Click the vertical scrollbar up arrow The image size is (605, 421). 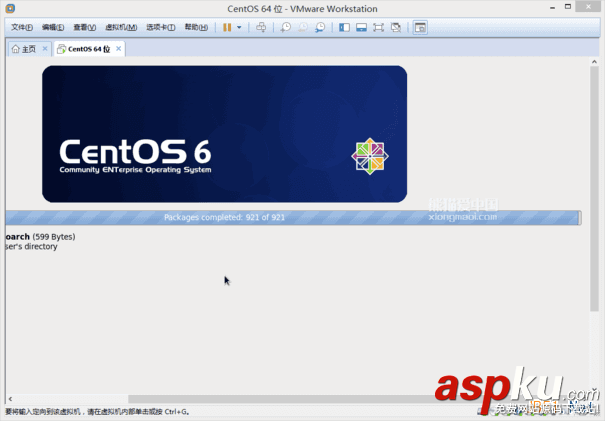point(594,62)
